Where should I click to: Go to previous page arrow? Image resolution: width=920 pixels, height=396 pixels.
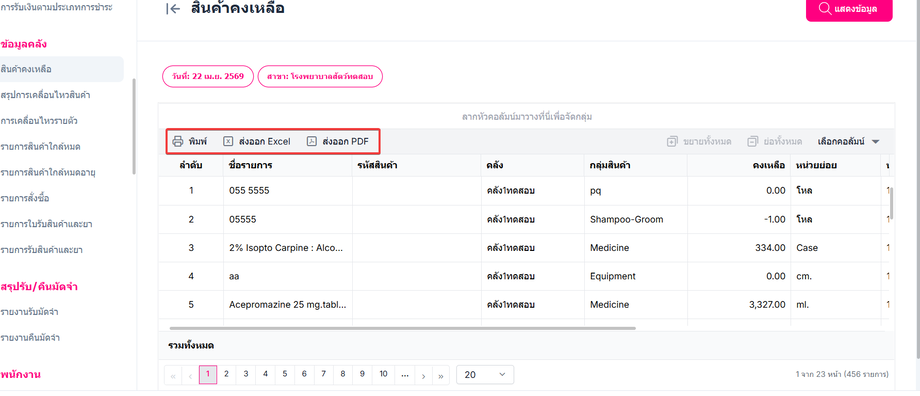pos(190,375)
